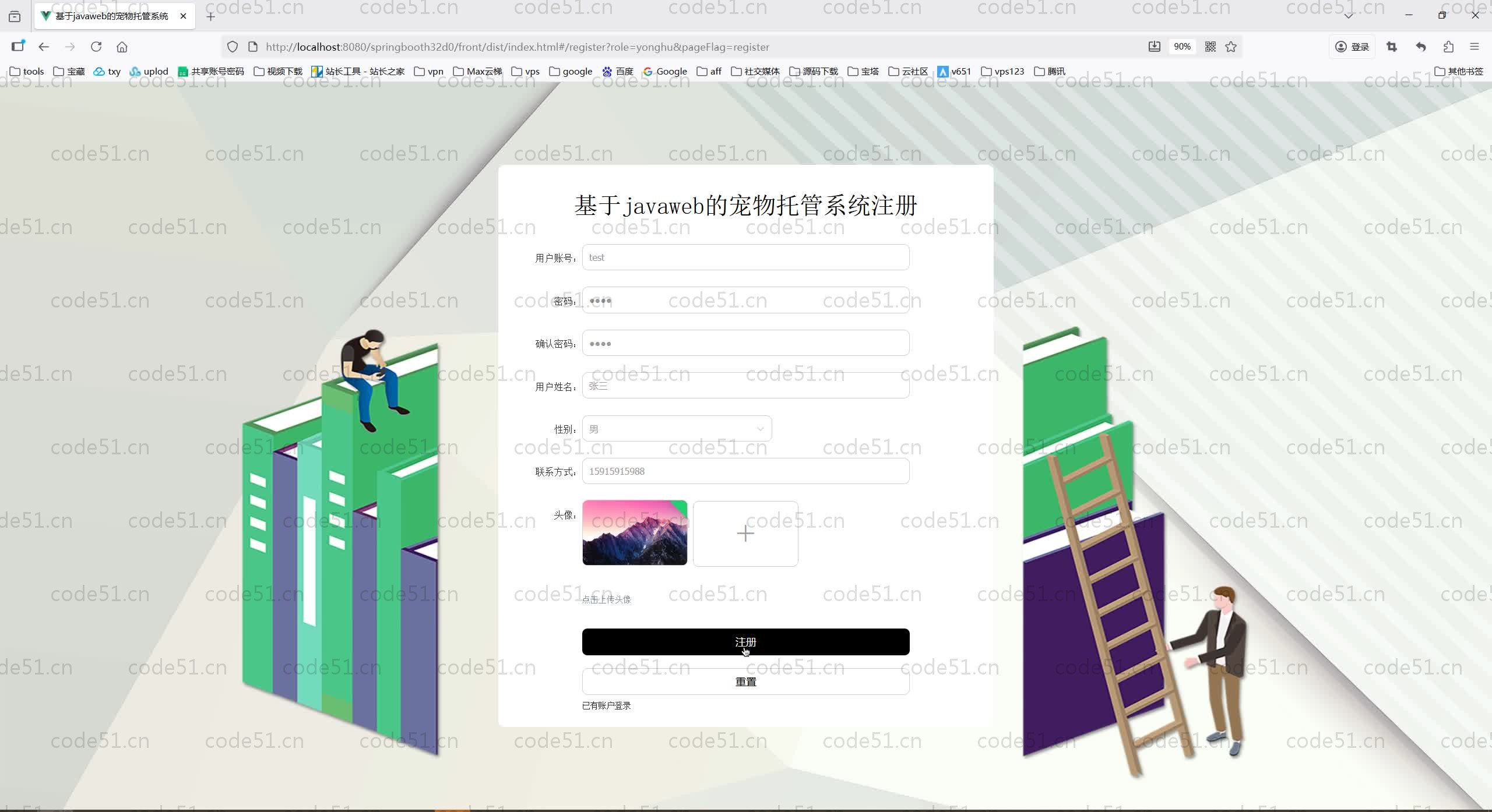Click the uploaded mountain avatar thumbnail
Screen dimensions: 1492x812
(634, 532)
